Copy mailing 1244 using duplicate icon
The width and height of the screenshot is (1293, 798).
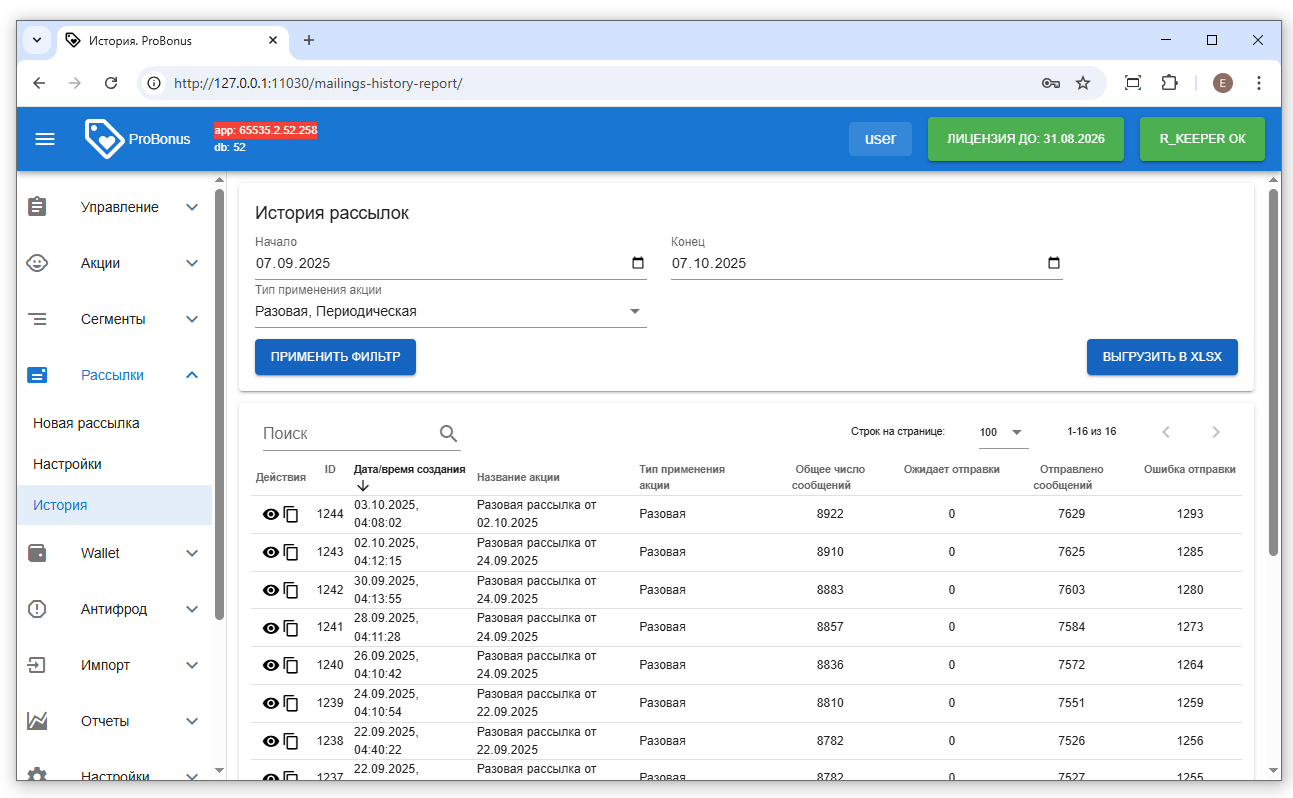point(291,514)
